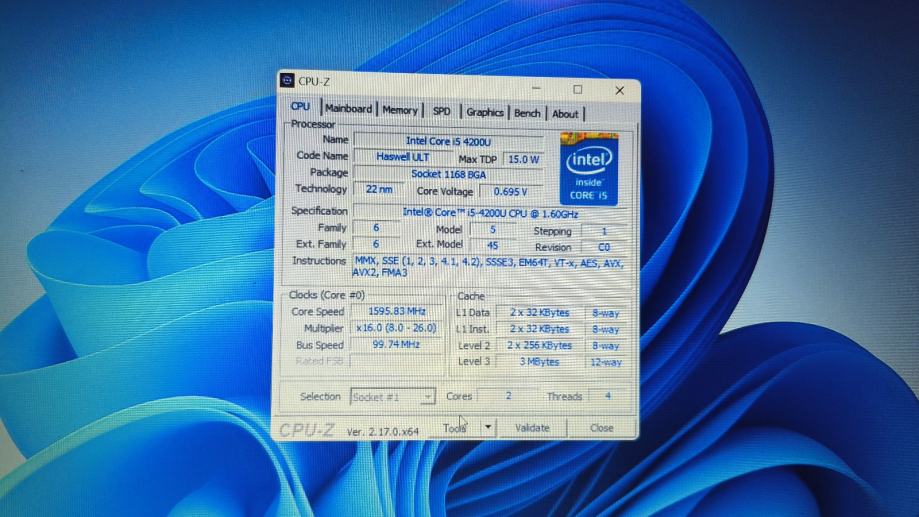This screenshot has width=919, height=517.
Task: Click the Level 3 '12-way' associativity
Action: tap(605, 362)
